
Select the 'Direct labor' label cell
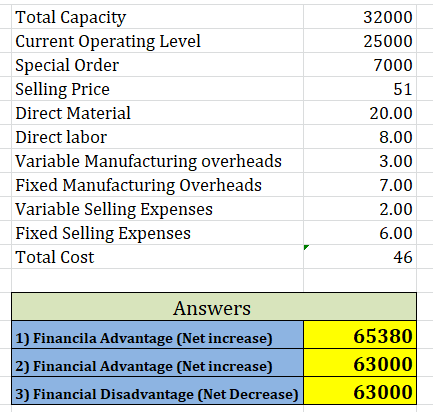tap(157, 137)
